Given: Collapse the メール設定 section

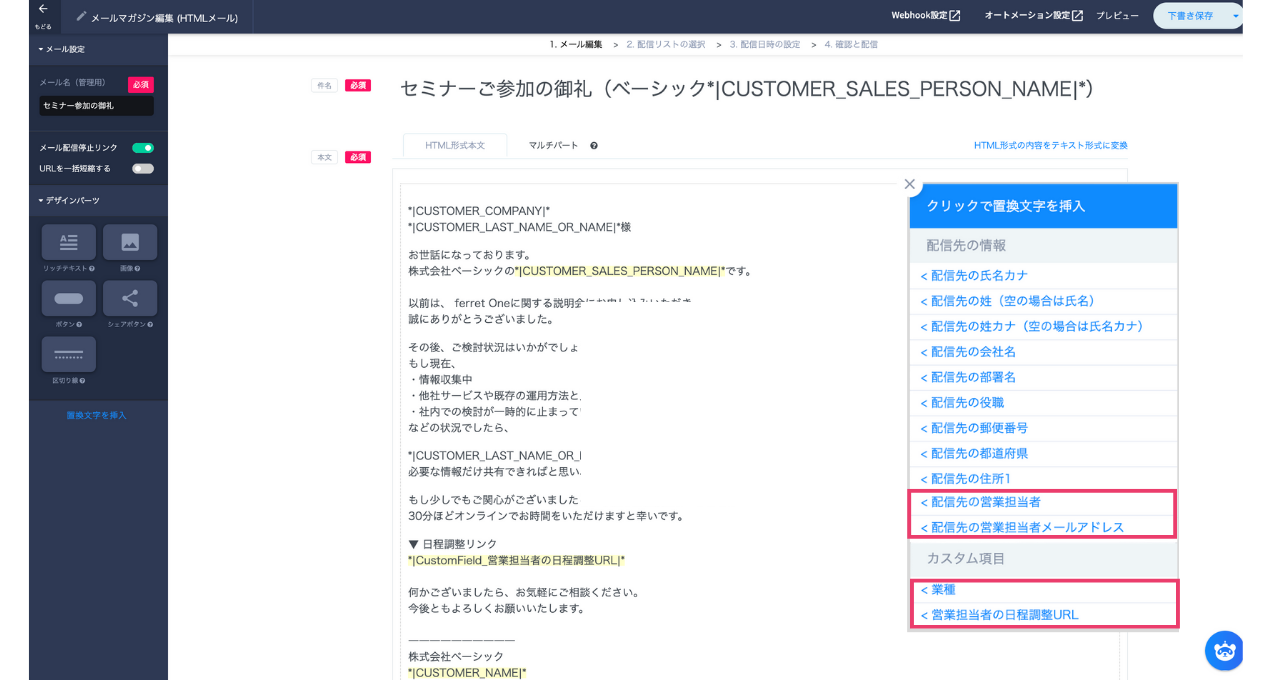Looking at the screenshot, I should [x=62, y=49].
